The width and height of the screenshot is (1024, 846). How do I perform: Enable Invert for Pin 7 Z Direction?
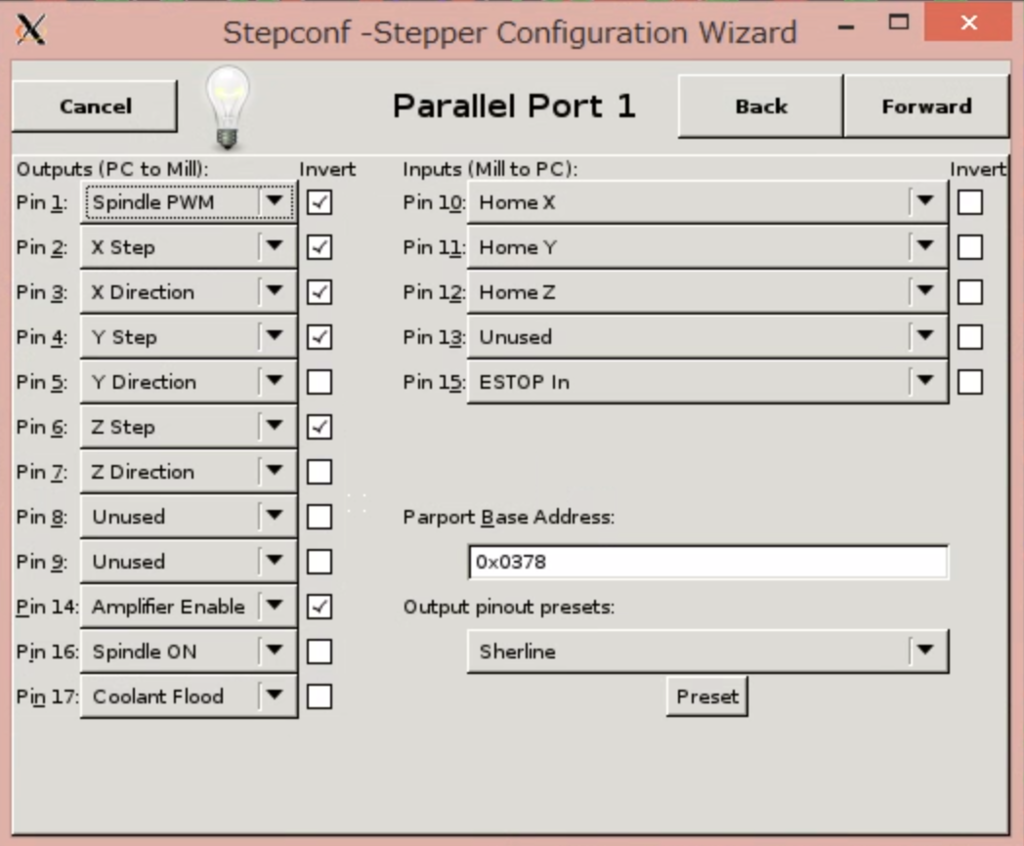319,472
